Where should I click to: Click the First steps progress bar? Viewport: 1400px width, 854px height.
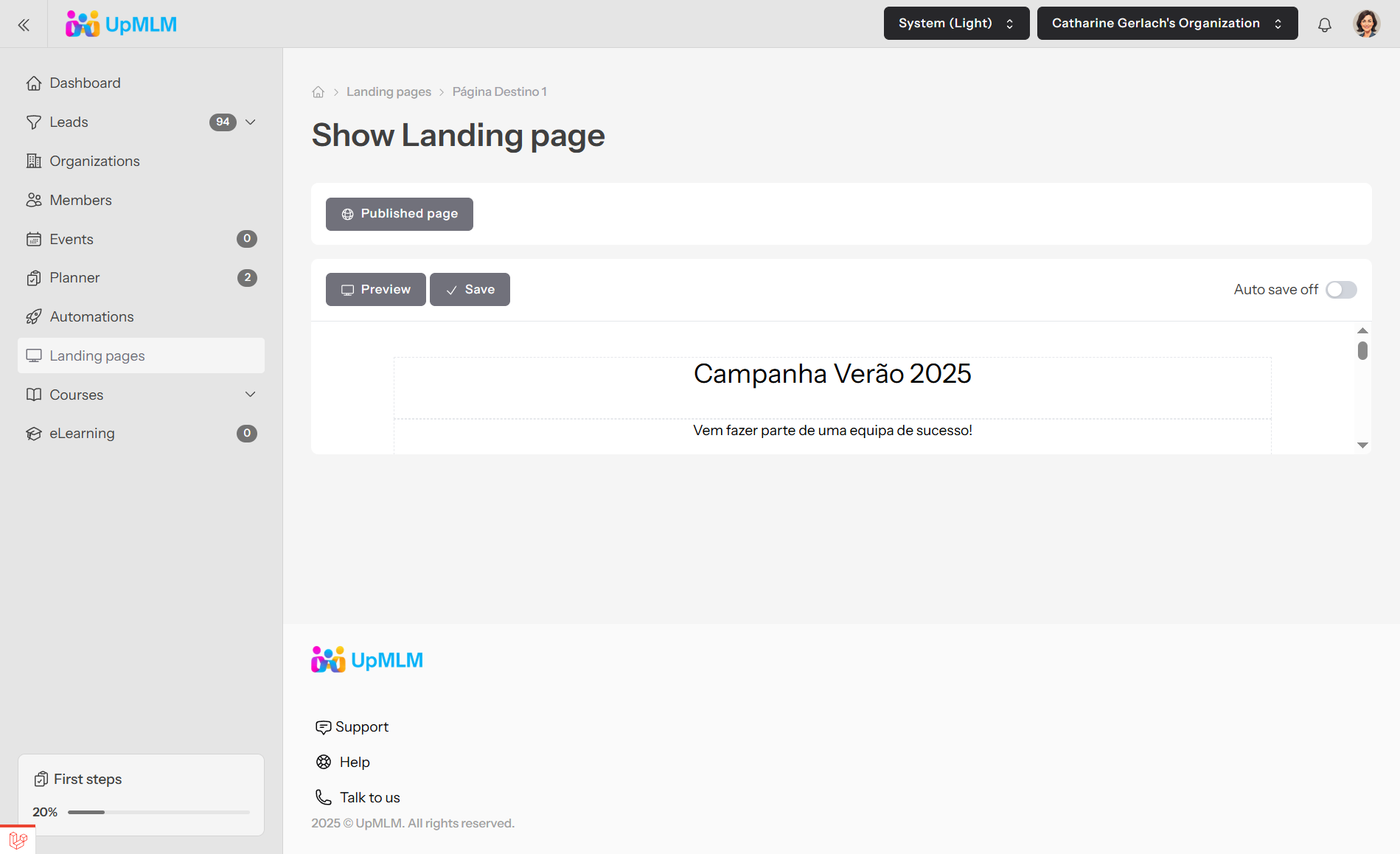click(x=159, y=812)
